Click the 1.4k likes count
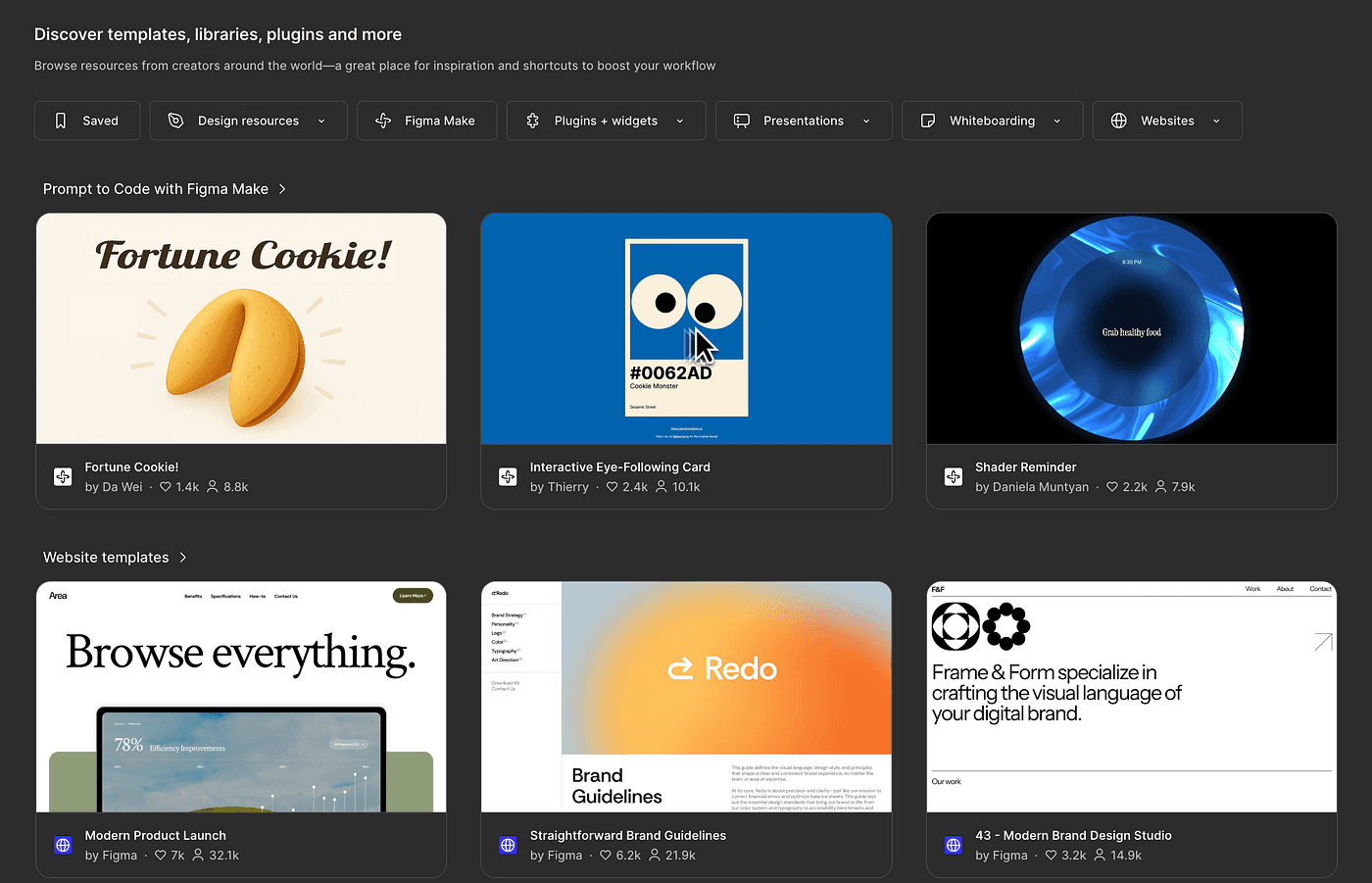The width and height of the screenshot is (1372, 883). click(x=187, y=487)
